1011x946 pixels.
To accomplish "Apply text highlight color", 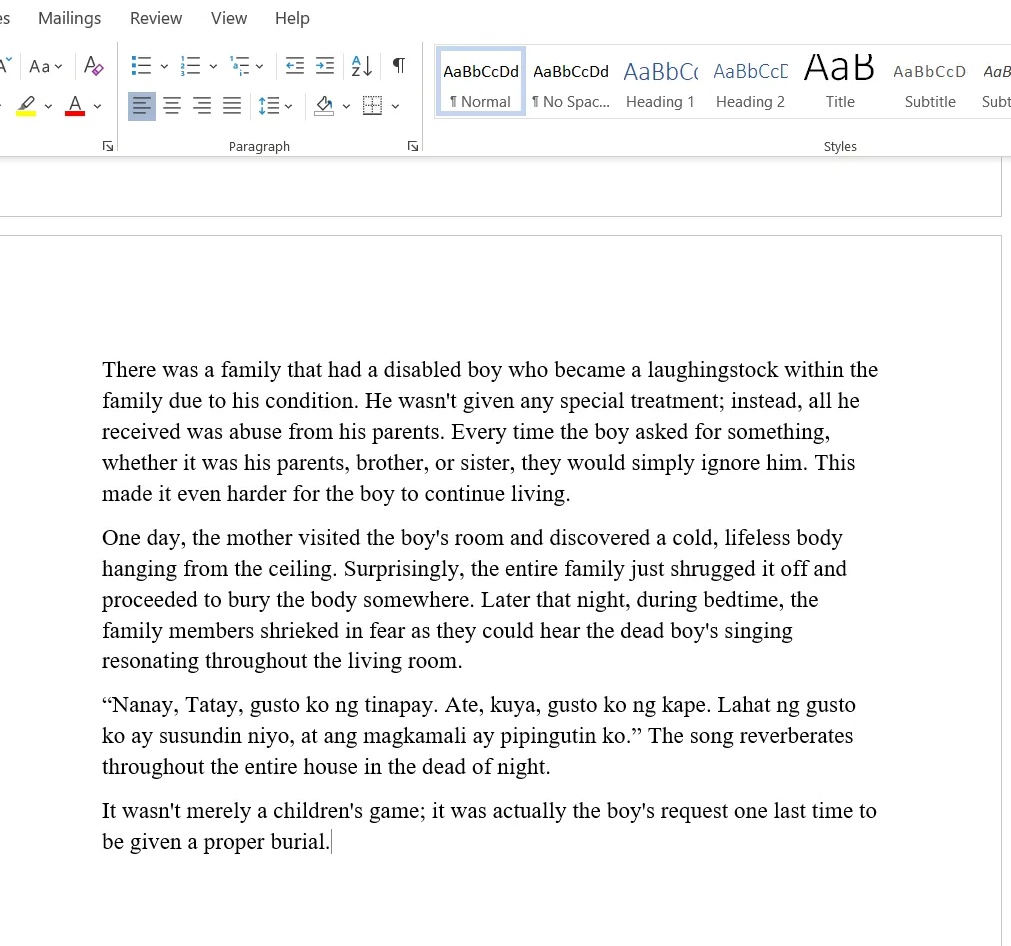I will [x=26, y=106].
